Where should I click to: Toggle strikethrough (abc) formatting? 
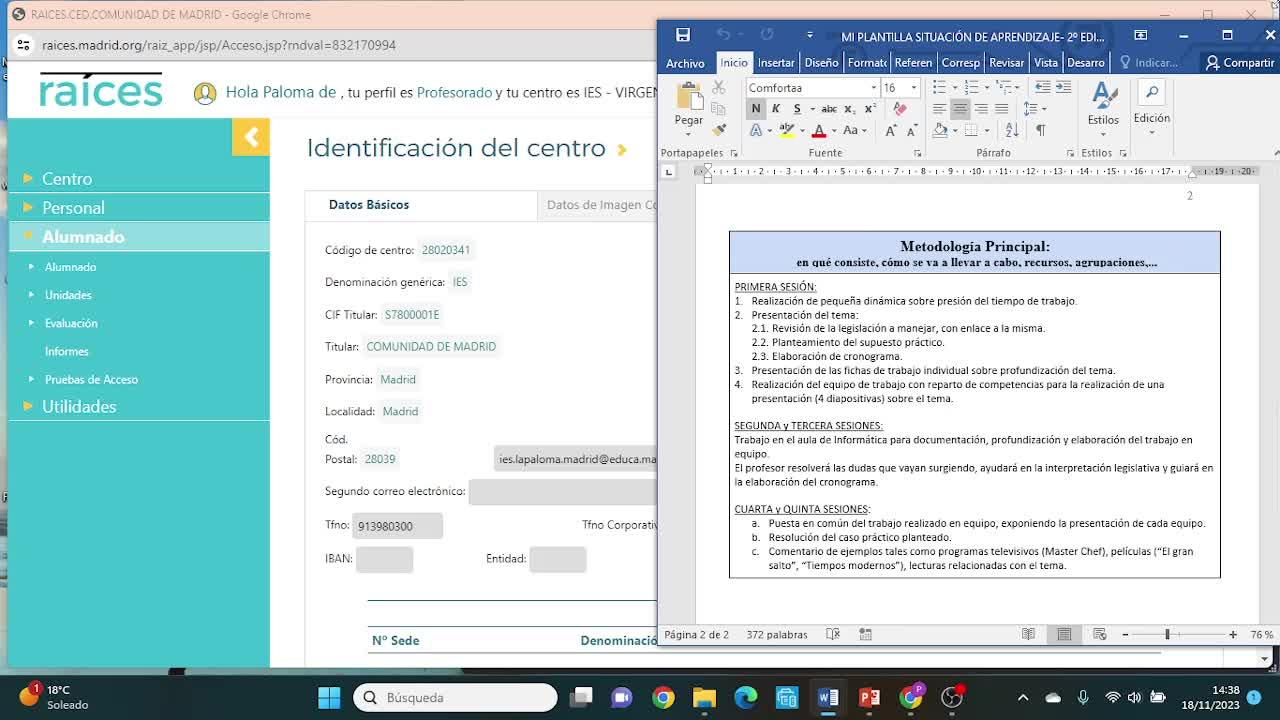coord(828,109)
